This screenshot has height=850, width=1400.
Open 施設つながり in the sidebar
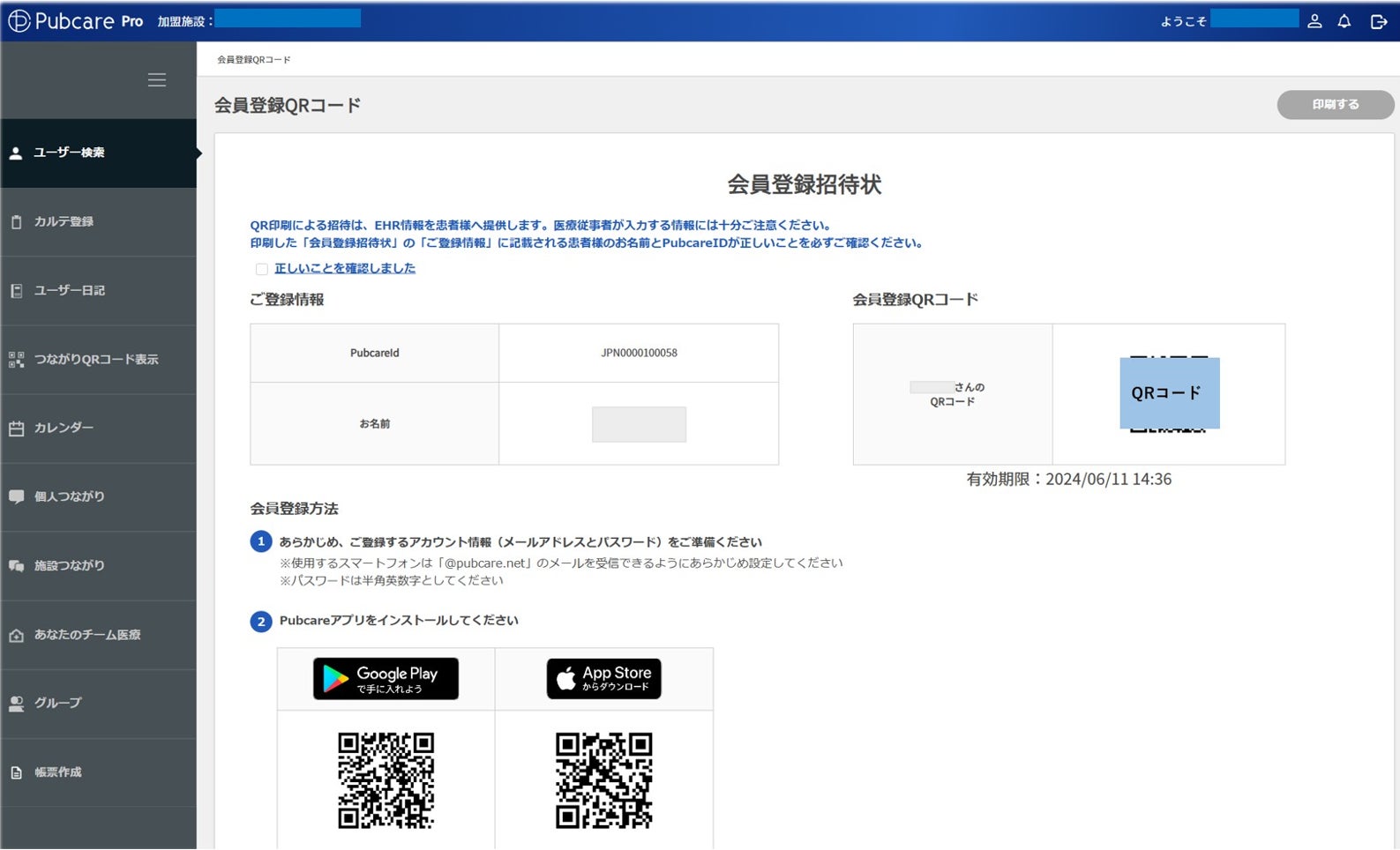99,566
